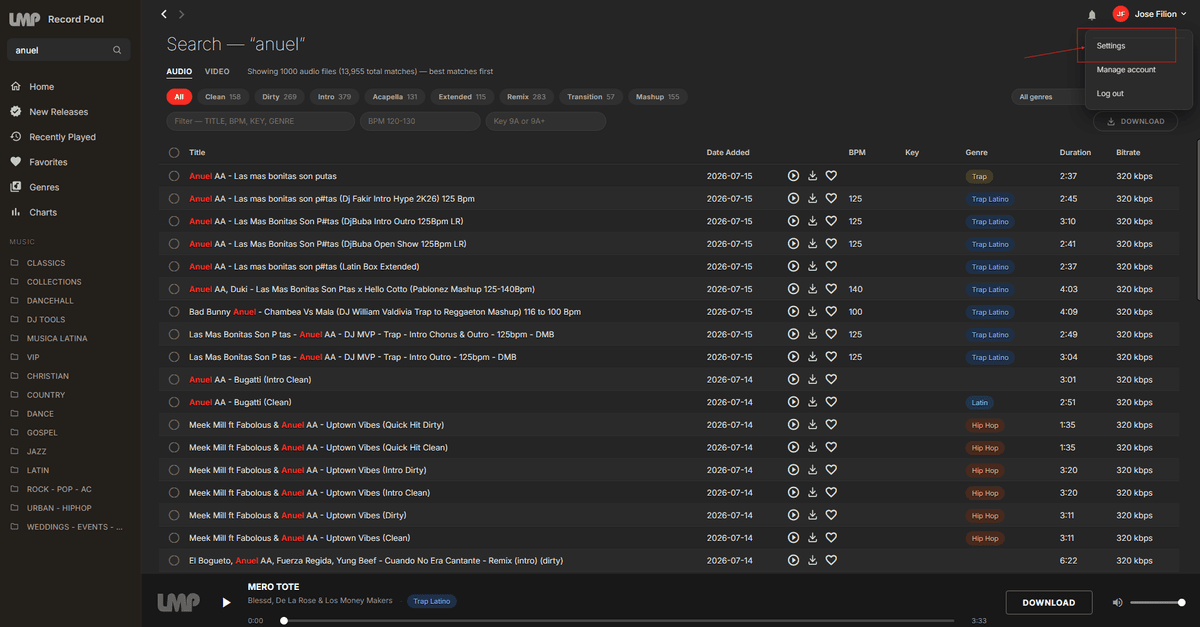Favorite 'Cuando No Era Cantante' remix
1200x627 pixels.
(831, 561)
